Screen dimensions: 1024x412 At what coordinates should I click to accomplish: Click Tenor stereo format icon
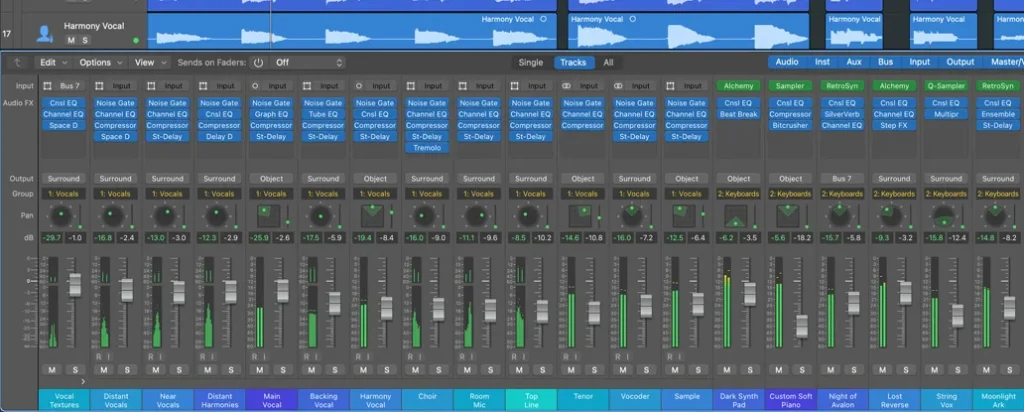(566, 86)
